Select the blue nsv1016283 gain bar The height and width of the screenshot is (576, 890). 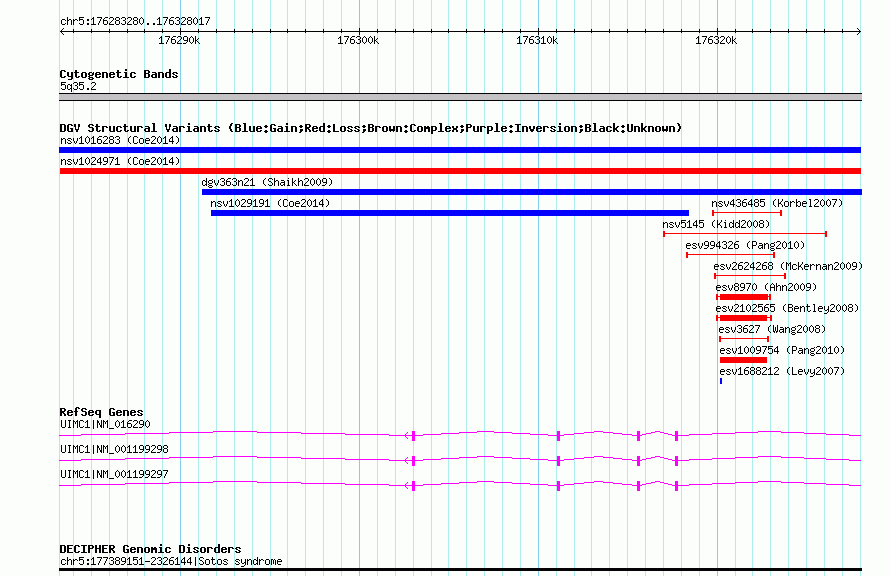[460, 150]
